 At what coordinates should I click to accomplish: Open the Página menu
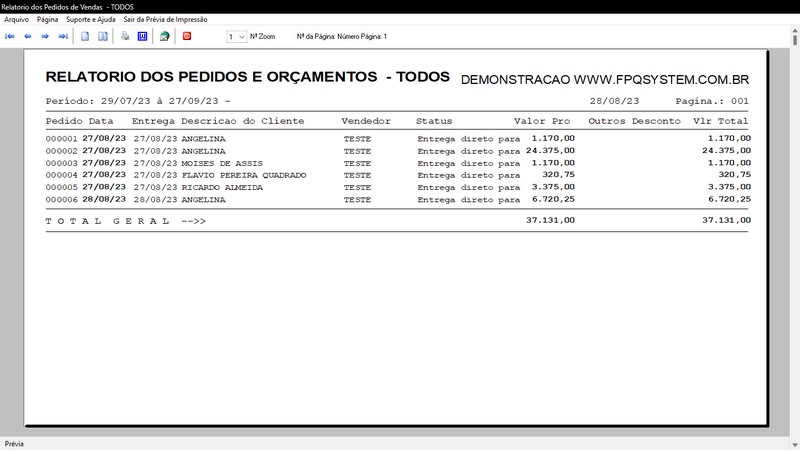(x=48, y=19)
